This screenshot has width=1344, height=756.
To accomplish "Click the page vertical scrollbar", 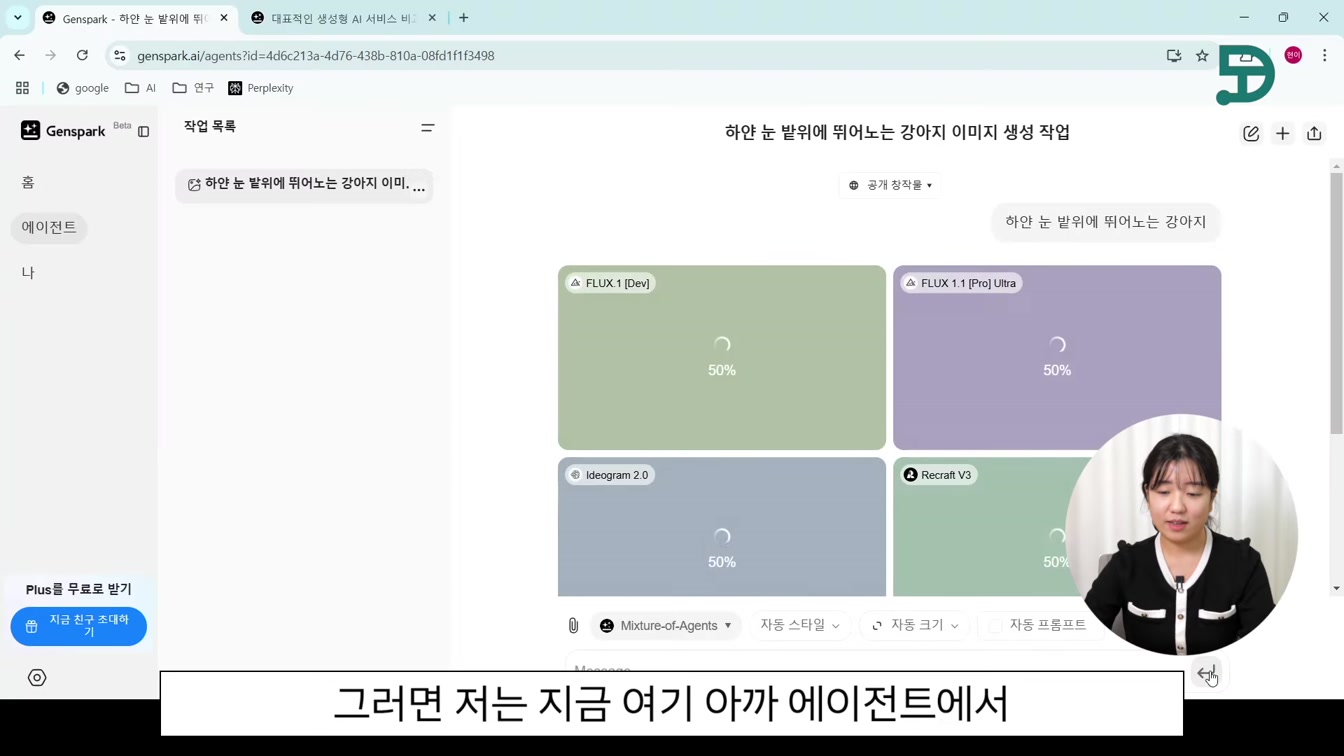I will click(x=1336, y=303).
